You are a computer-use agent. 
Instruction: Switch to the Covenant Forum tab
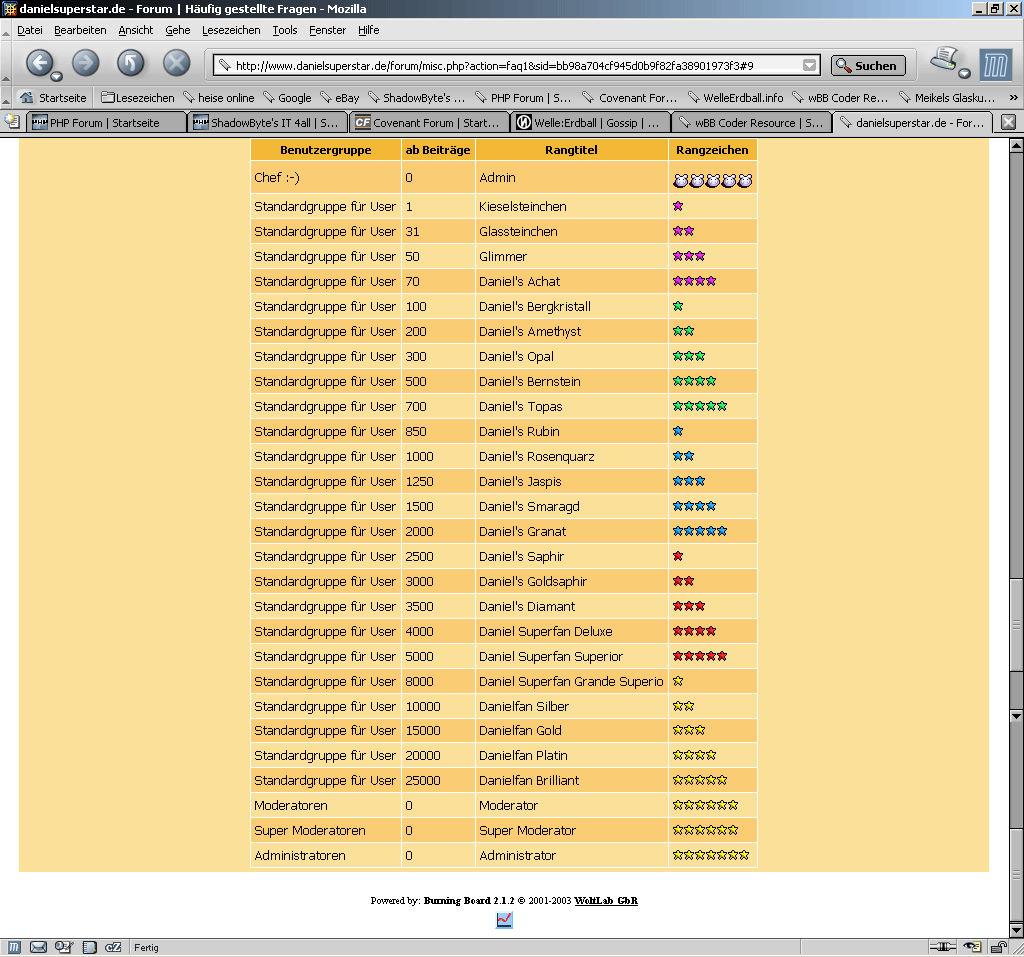point(426,123)
